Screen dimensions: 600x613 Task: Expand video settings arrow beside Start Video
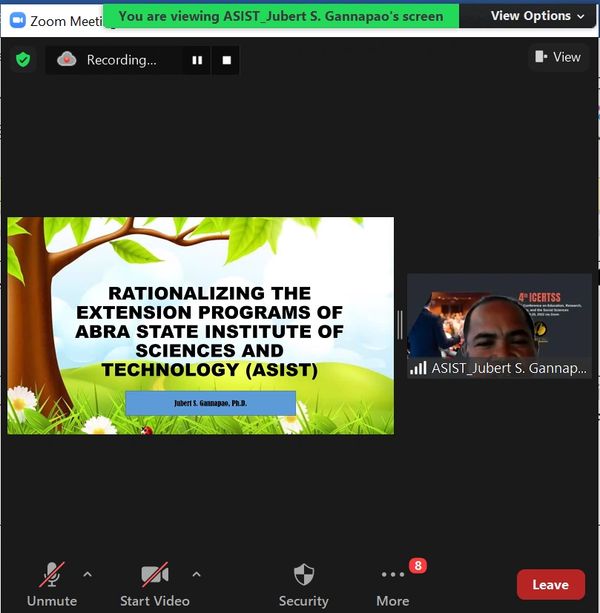click(196, 574)
